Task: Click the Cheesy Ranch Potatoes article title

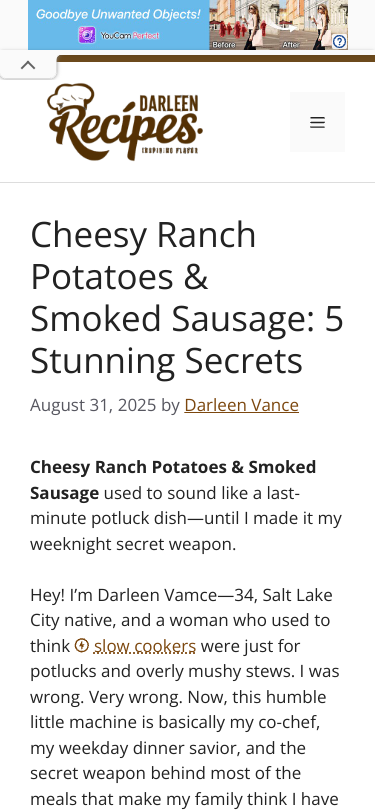Action: tap(187, 298)
